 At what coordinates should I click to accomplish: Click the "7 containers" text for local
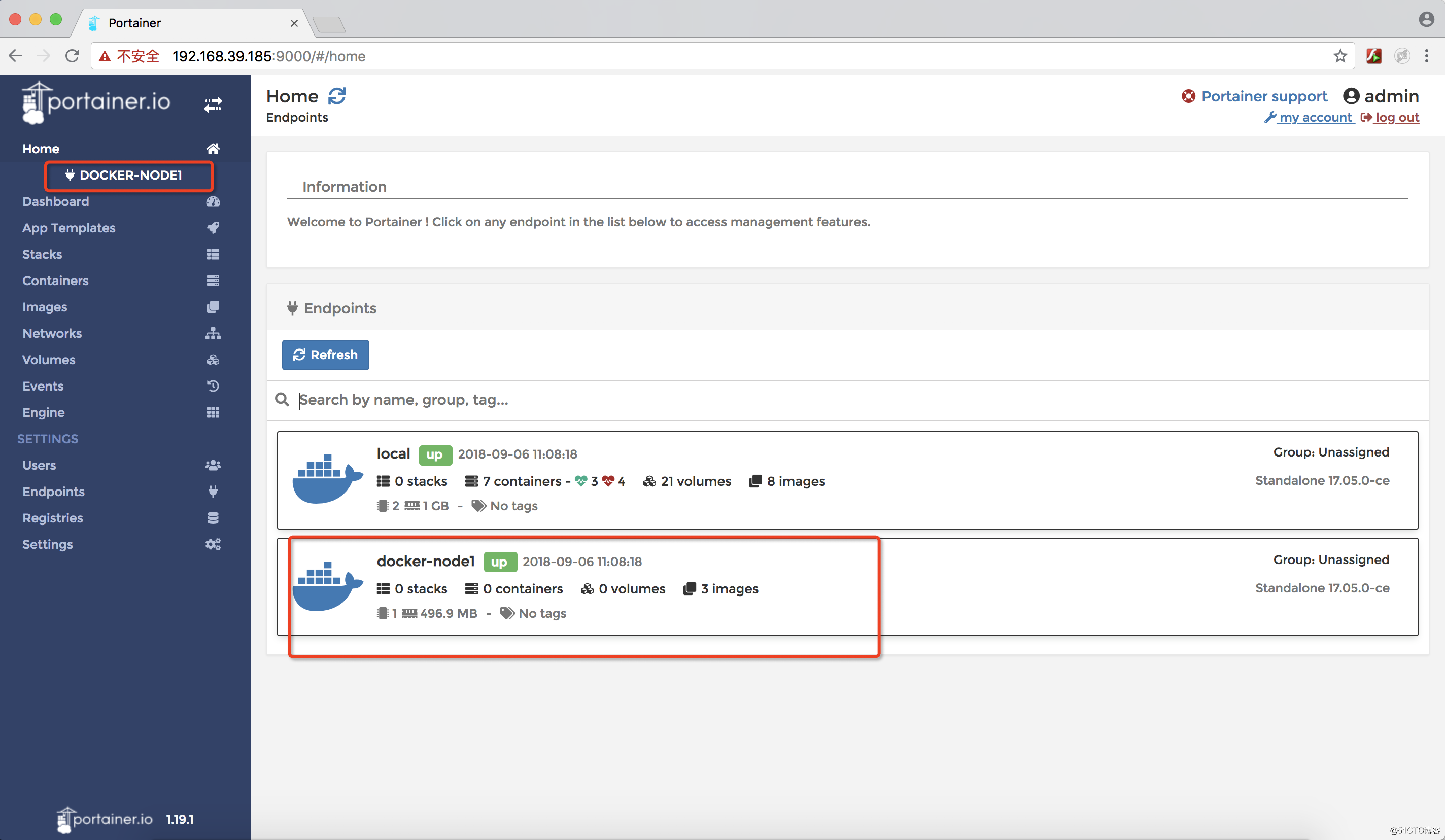[x=522, y=481]
